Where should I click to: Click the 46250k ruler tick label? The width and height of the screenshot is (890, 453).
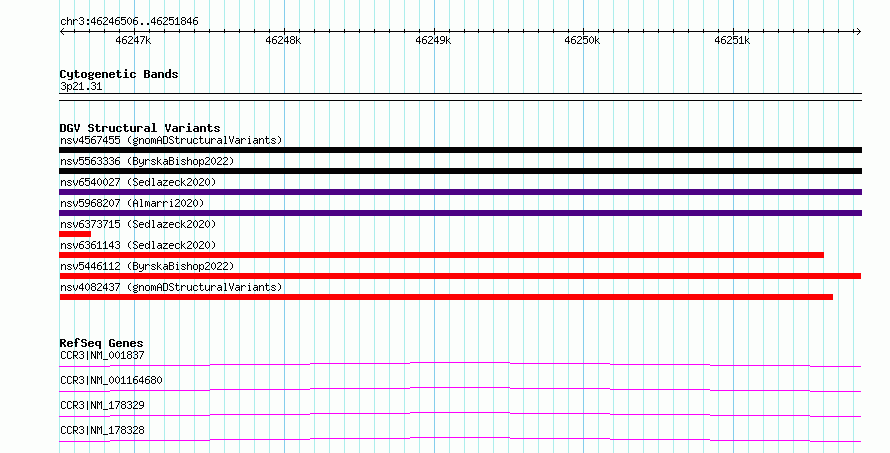point(582,40)
